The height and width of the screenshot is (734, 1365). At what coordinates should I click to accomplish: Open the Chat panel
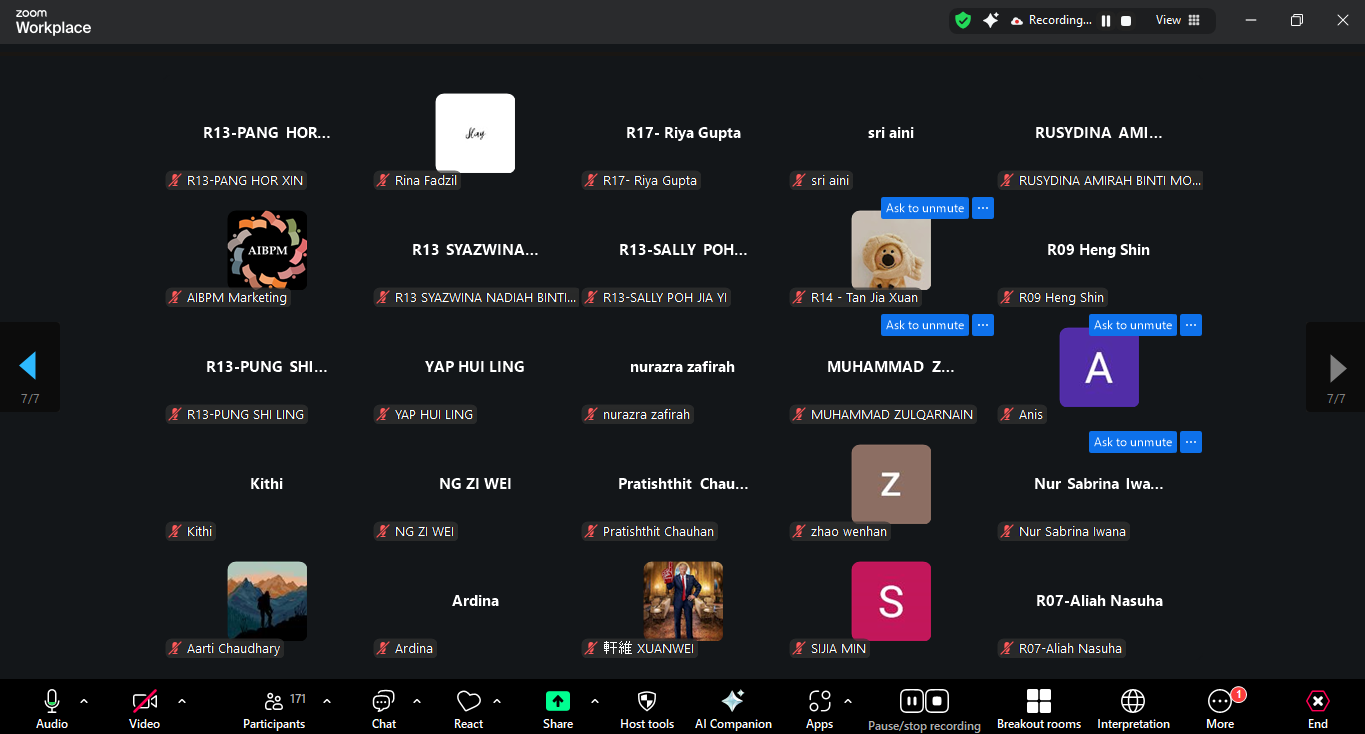[384, 708]
